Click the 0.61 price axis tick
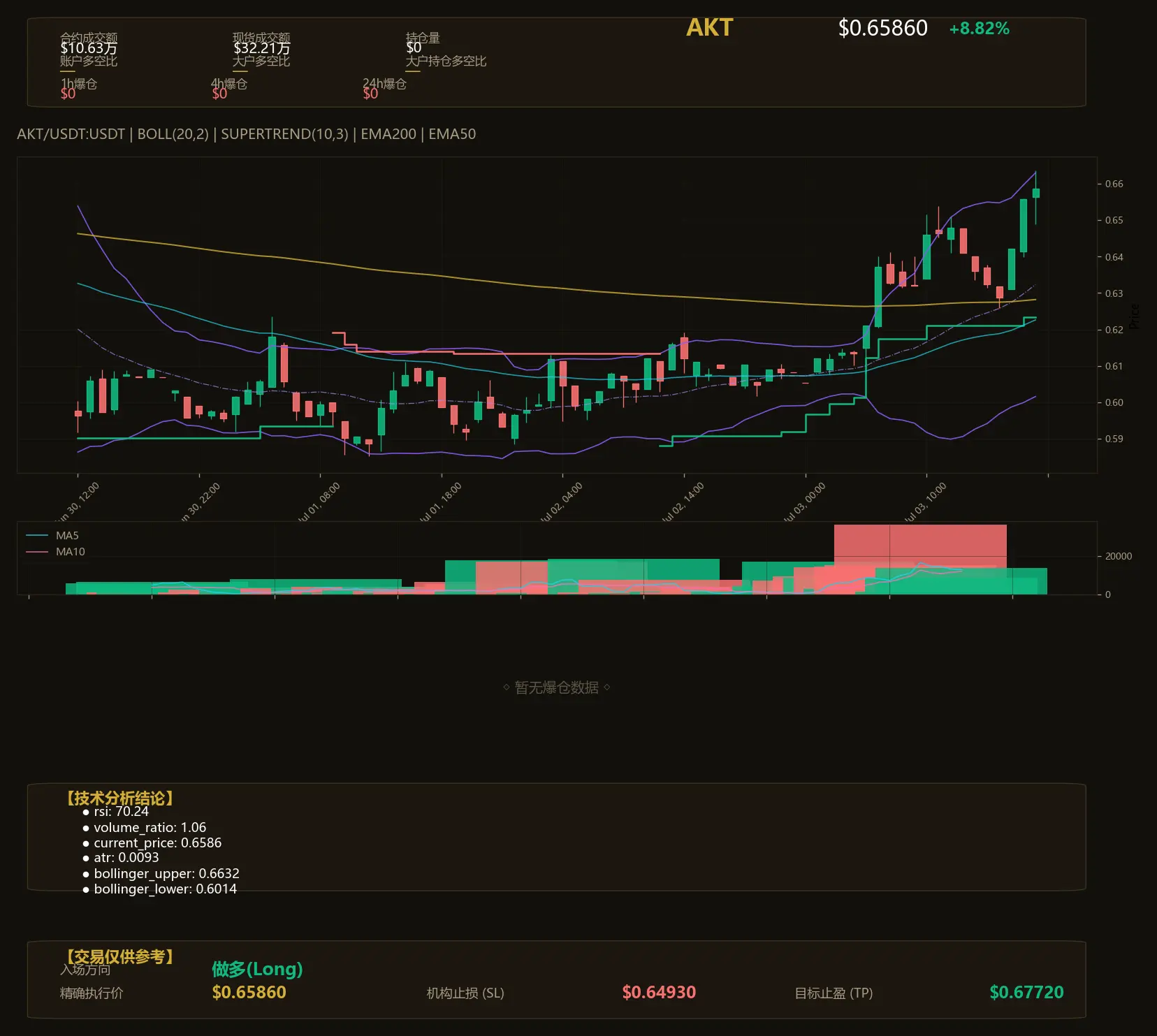1157x1036 pixels. tap(1114, 366)
